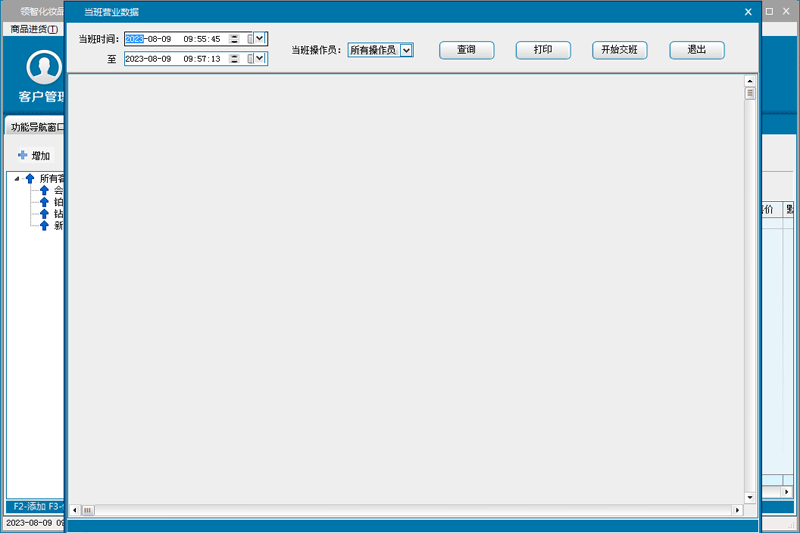Click the 2023-08-09 status bar date
800x533 pixels.
(29, 523)
